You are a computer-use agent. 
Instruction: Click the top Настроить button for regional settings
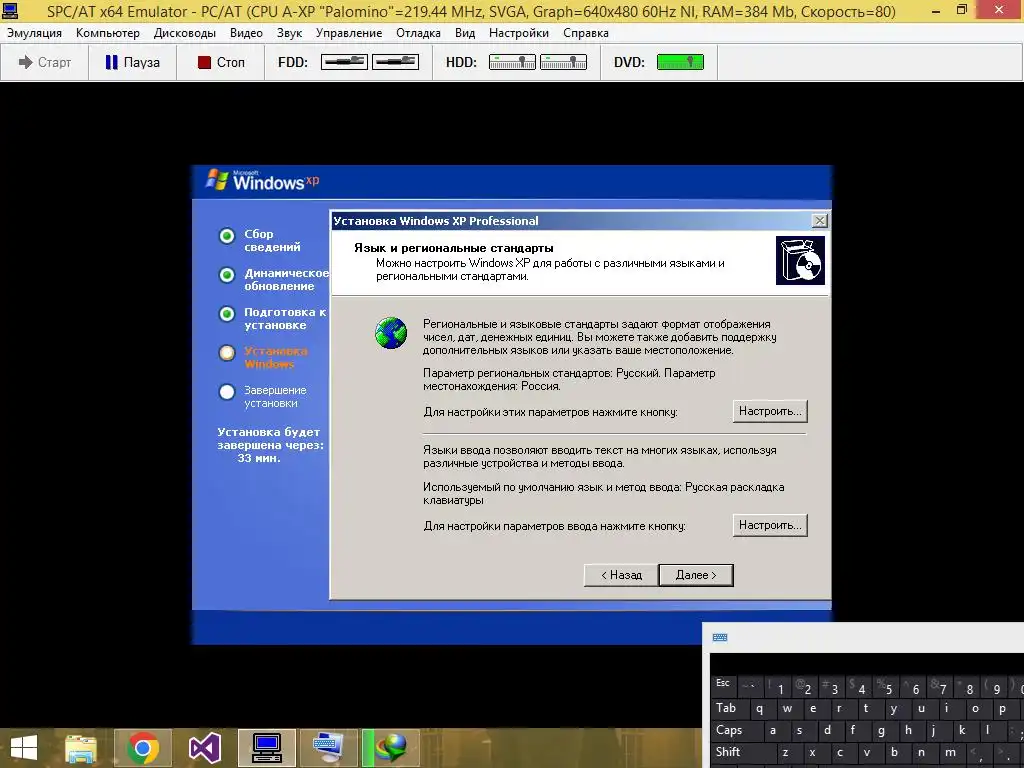point(770,411)
